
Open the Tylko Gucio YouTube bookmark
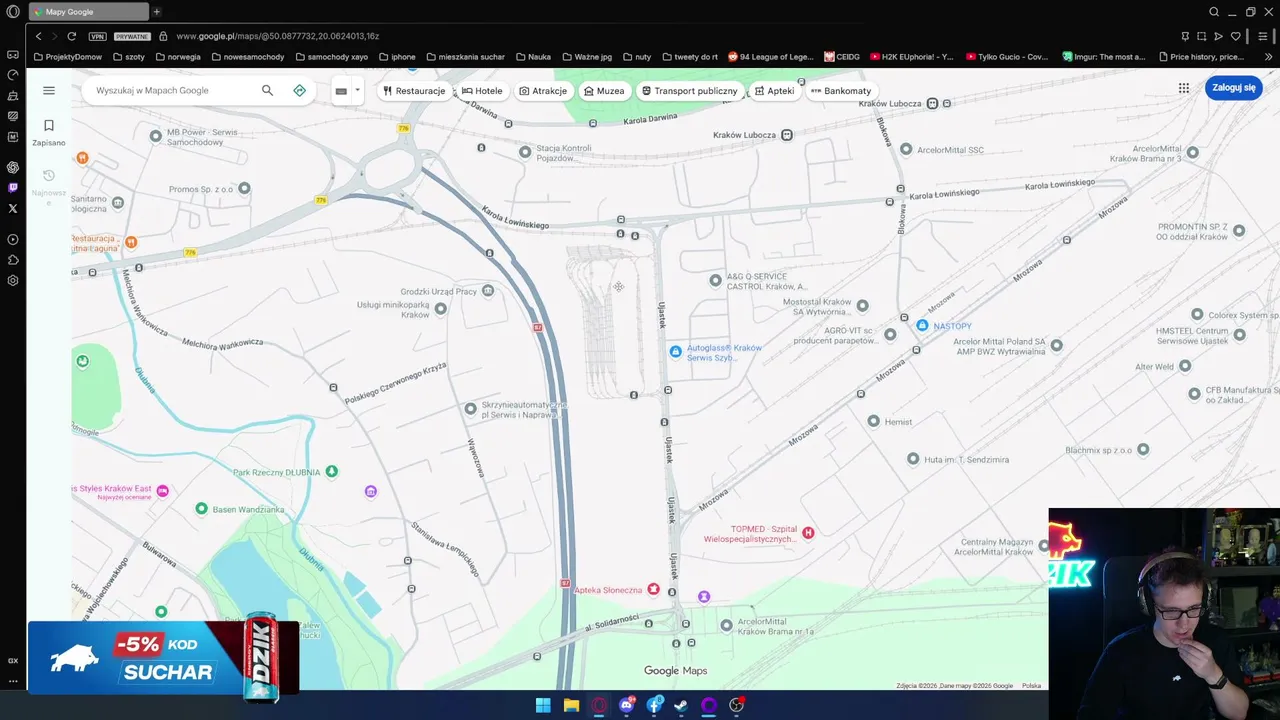1008,57
